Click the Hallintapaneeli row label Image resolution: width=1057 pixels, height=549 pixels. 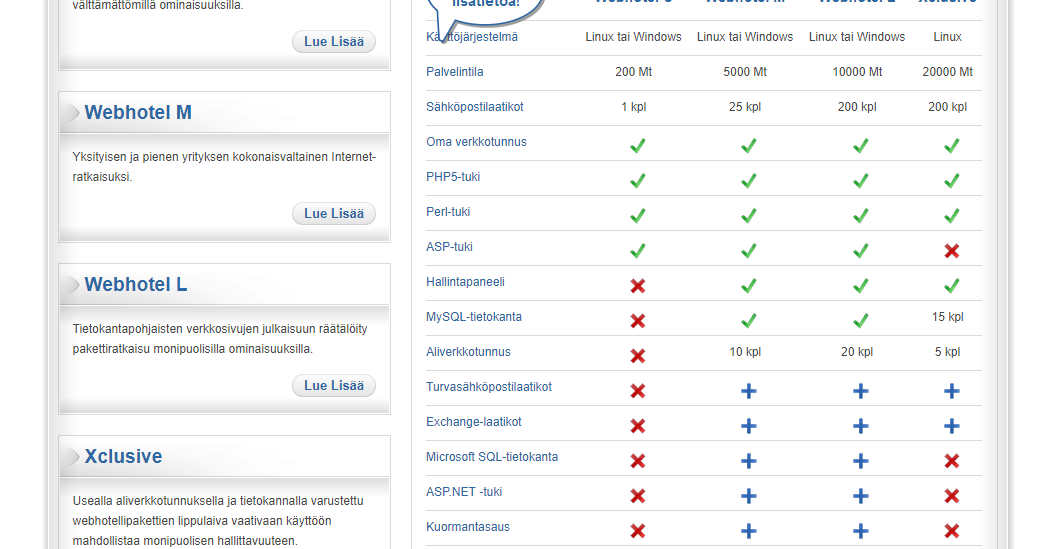[x=465, y=282]
